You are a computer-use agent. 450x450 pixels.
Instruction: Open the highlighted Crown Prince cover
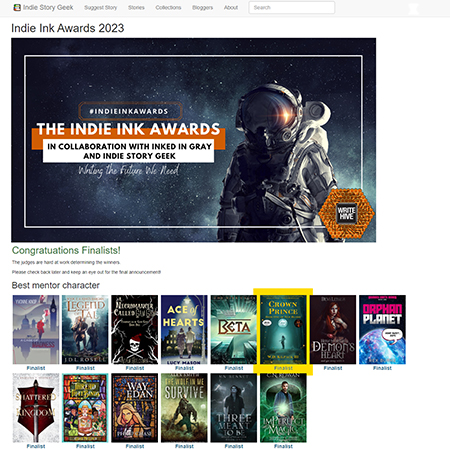tap(283, 329)
